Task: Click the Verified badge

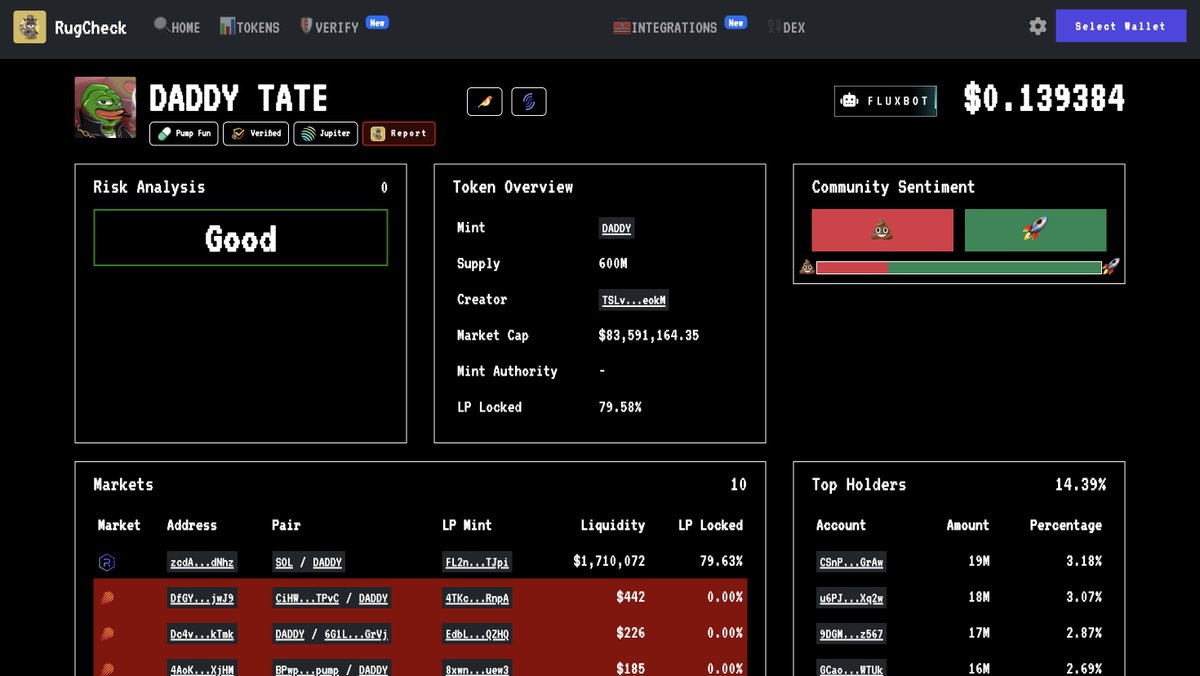Action: pos(256,133)
